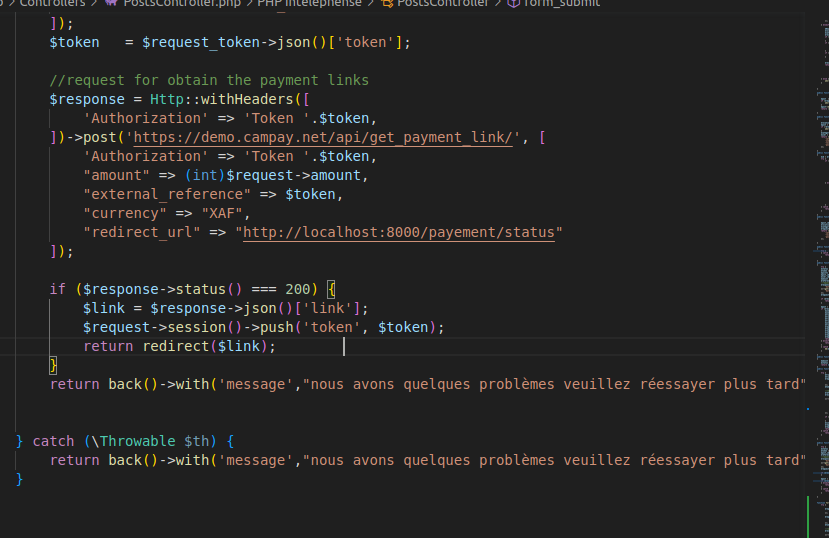Click the catch keyword

(x=53, y=441)
